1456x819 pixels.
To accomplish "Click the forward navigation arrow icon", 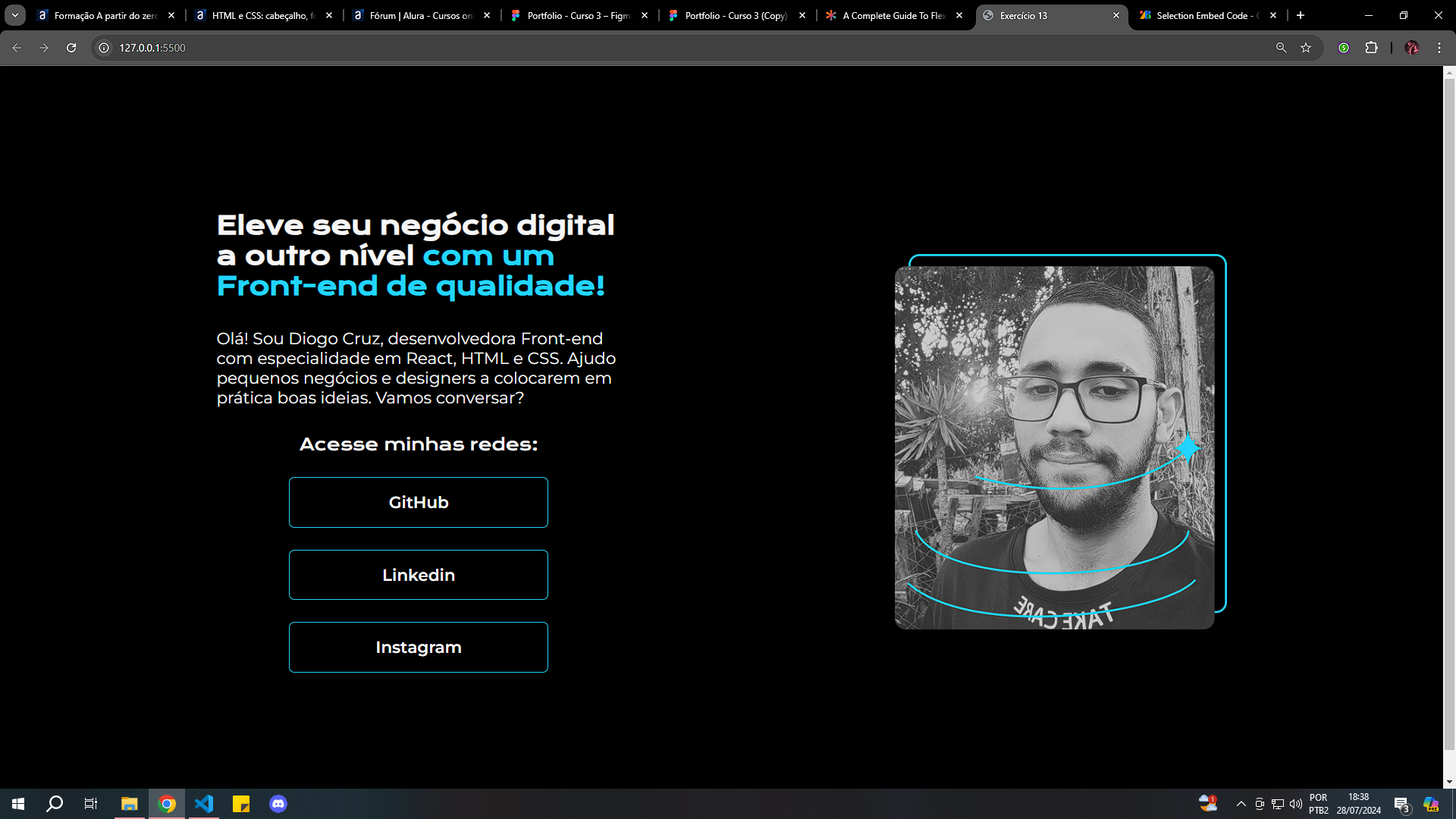I will click(44, 47).
